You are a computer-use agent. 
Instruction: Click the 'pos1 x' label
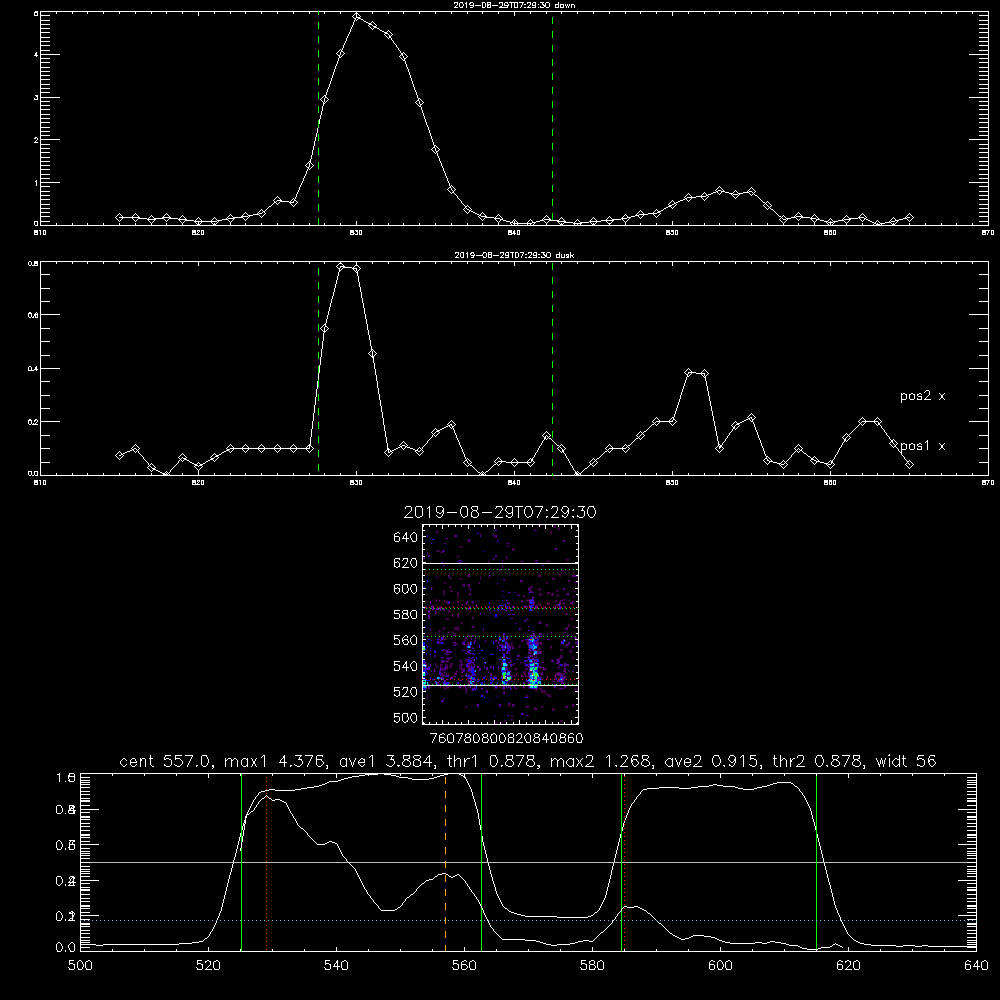(923, 446)
